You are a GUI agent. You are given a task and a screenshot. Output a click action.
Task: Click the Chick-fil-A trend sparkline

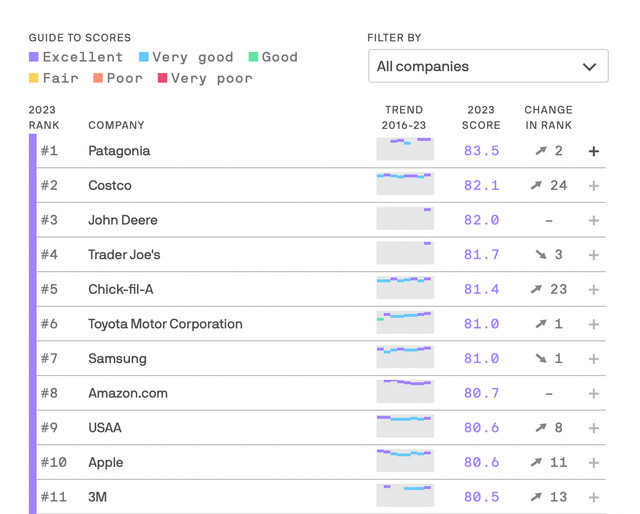(x=405, y=288)
